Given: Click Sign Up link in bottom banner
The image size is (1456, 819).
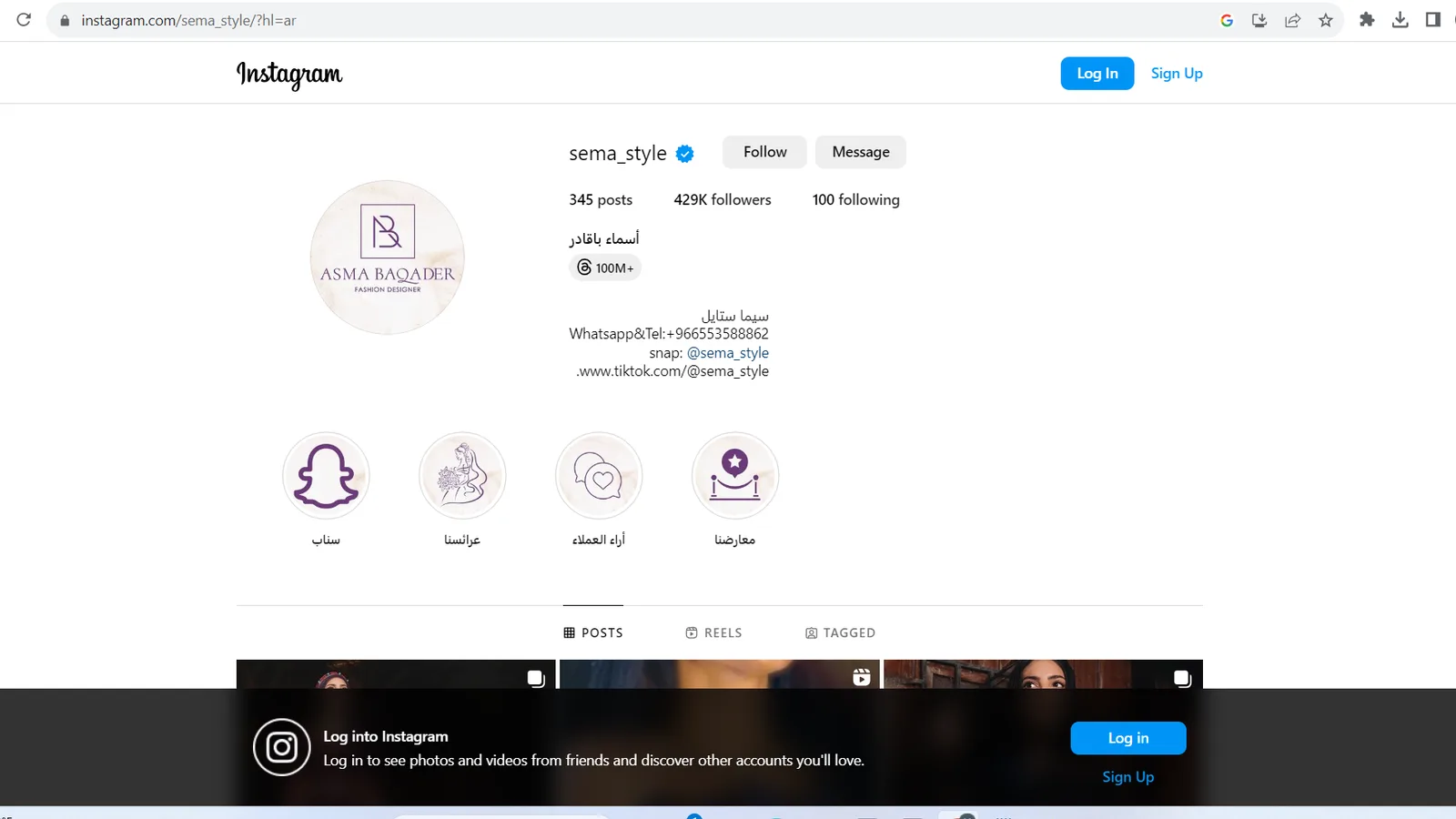Looking at the screenshot, I should [1128, 777].
